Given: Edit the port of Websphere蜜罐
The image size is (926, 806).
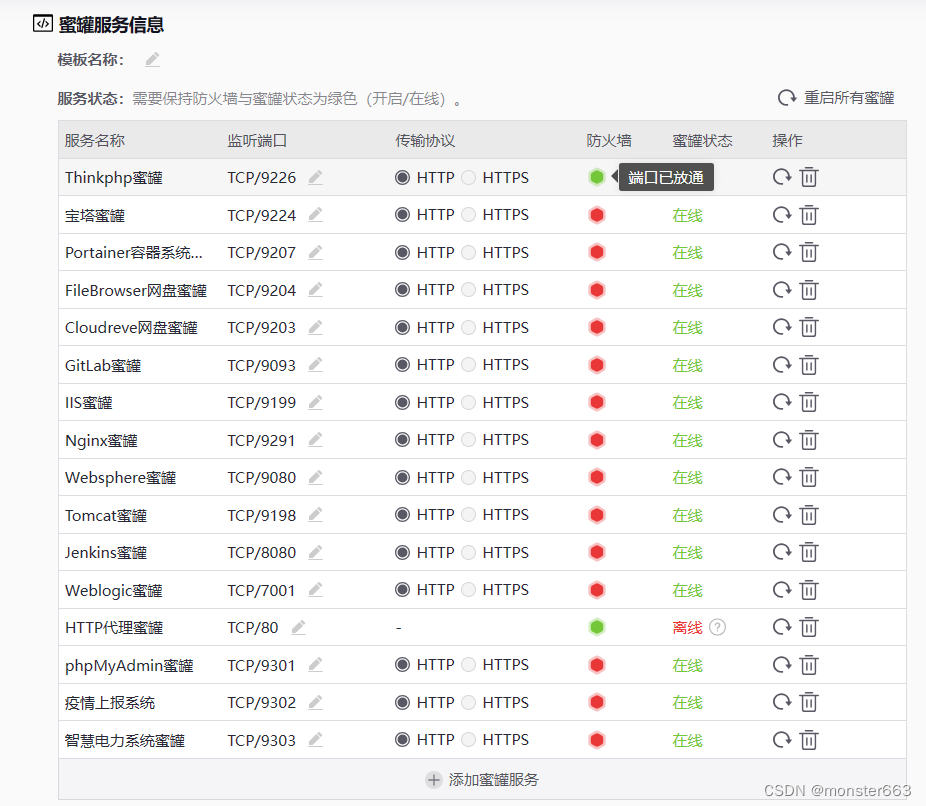Looking at the screenshot, I should click(x=315, y=478).
